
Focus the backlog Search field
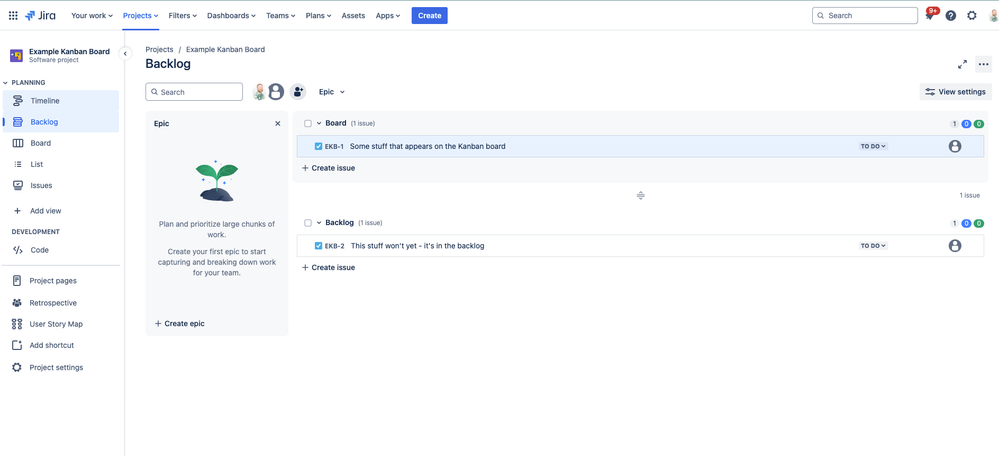click(x=194, y=92)
